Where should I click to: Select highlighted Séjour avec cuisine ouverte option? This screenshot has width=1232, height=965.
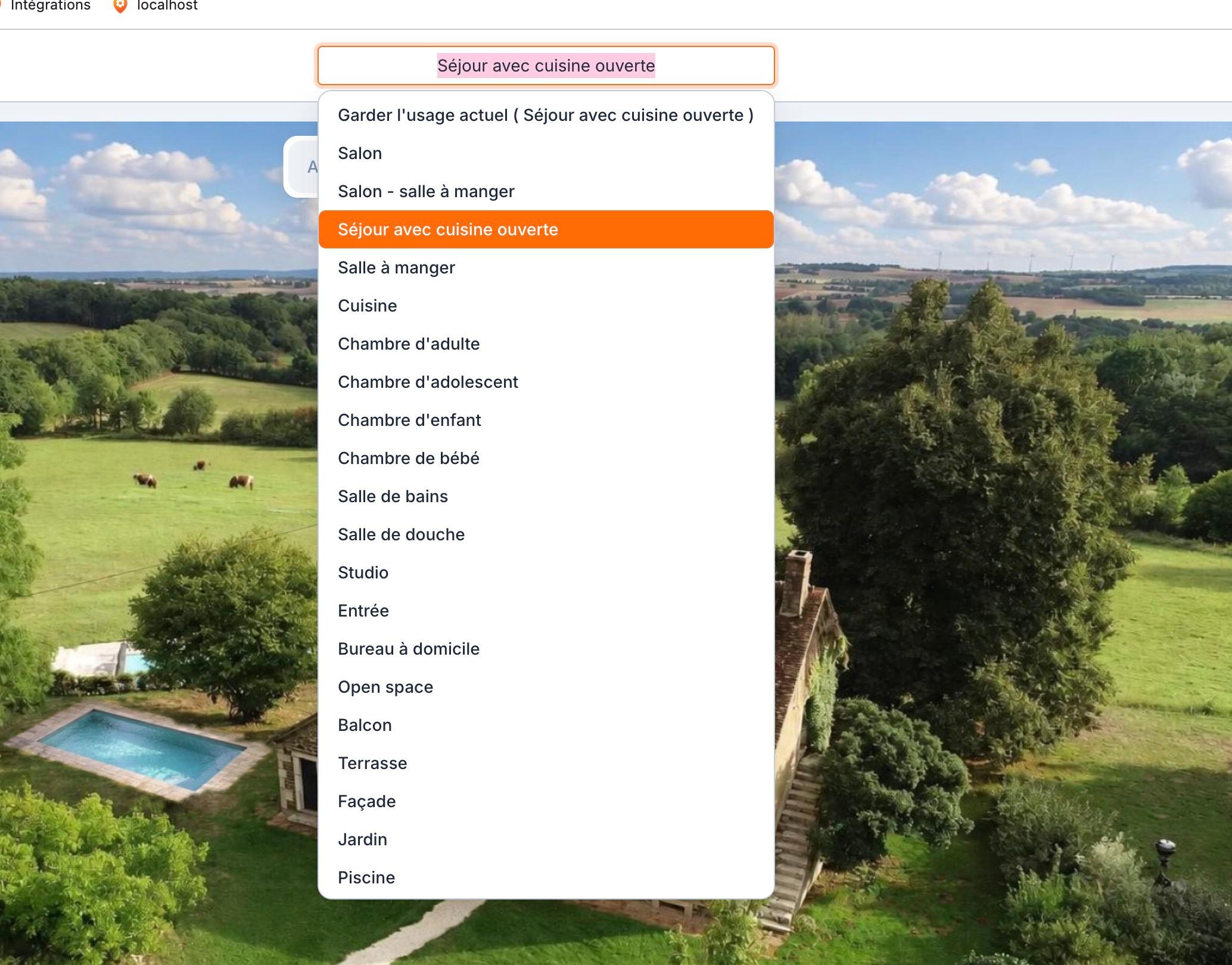click(546, 229)
